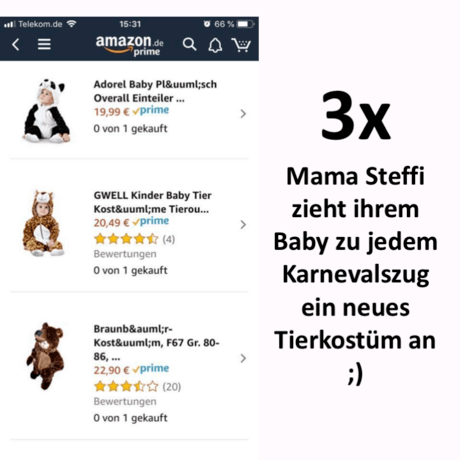Viewport: 460px width, 460px height.
Task: Open notifications bell icon
Action: pos(215,45)
